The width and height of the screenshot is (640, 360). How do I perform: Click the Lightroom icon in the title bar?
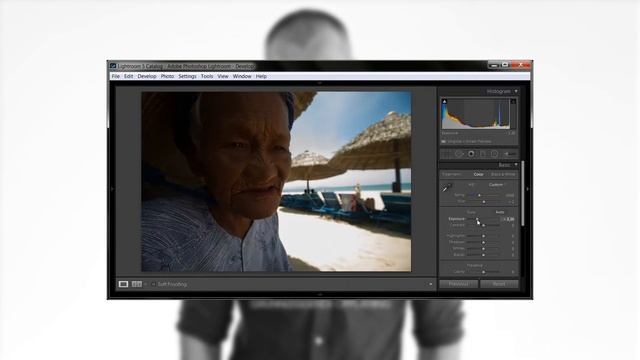113,66
